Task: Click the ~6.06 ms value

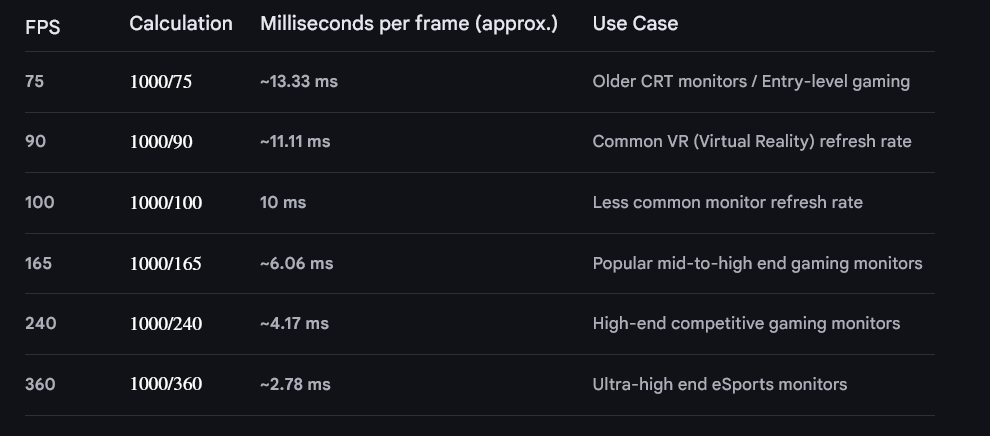Action: (296, 263)
